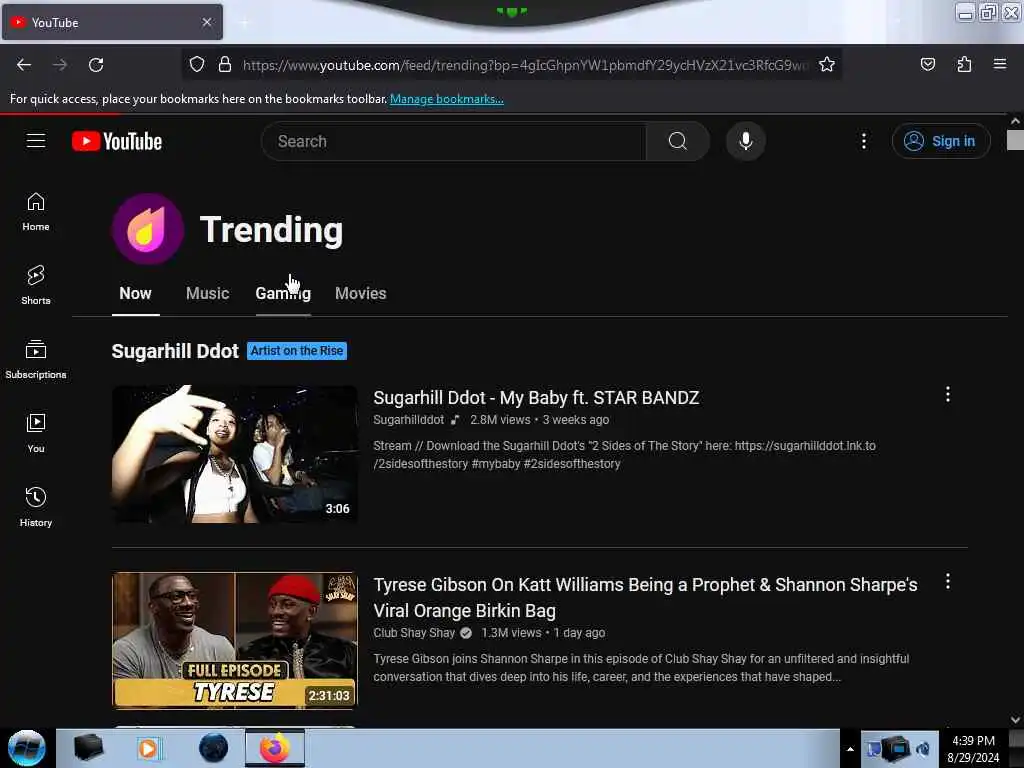
Task: Select the YouTube browser tab
Action: click(112, 22)
